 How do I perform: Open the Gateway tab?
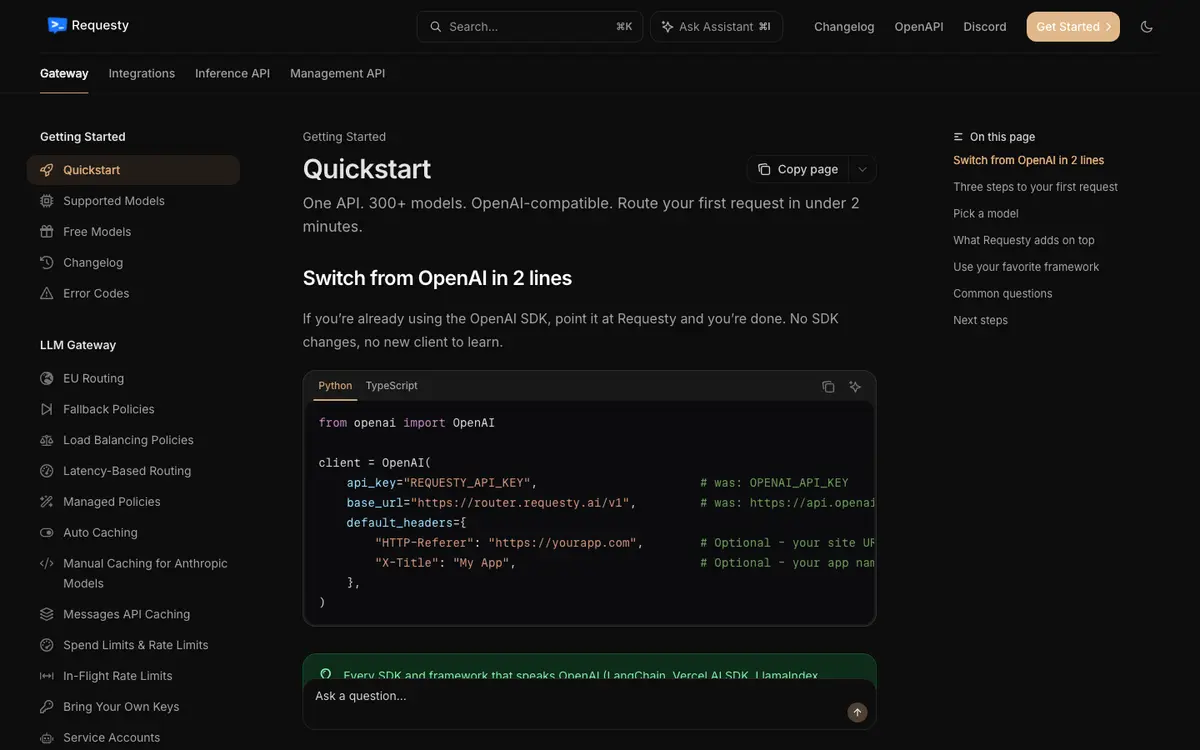(x=64, y=74)
